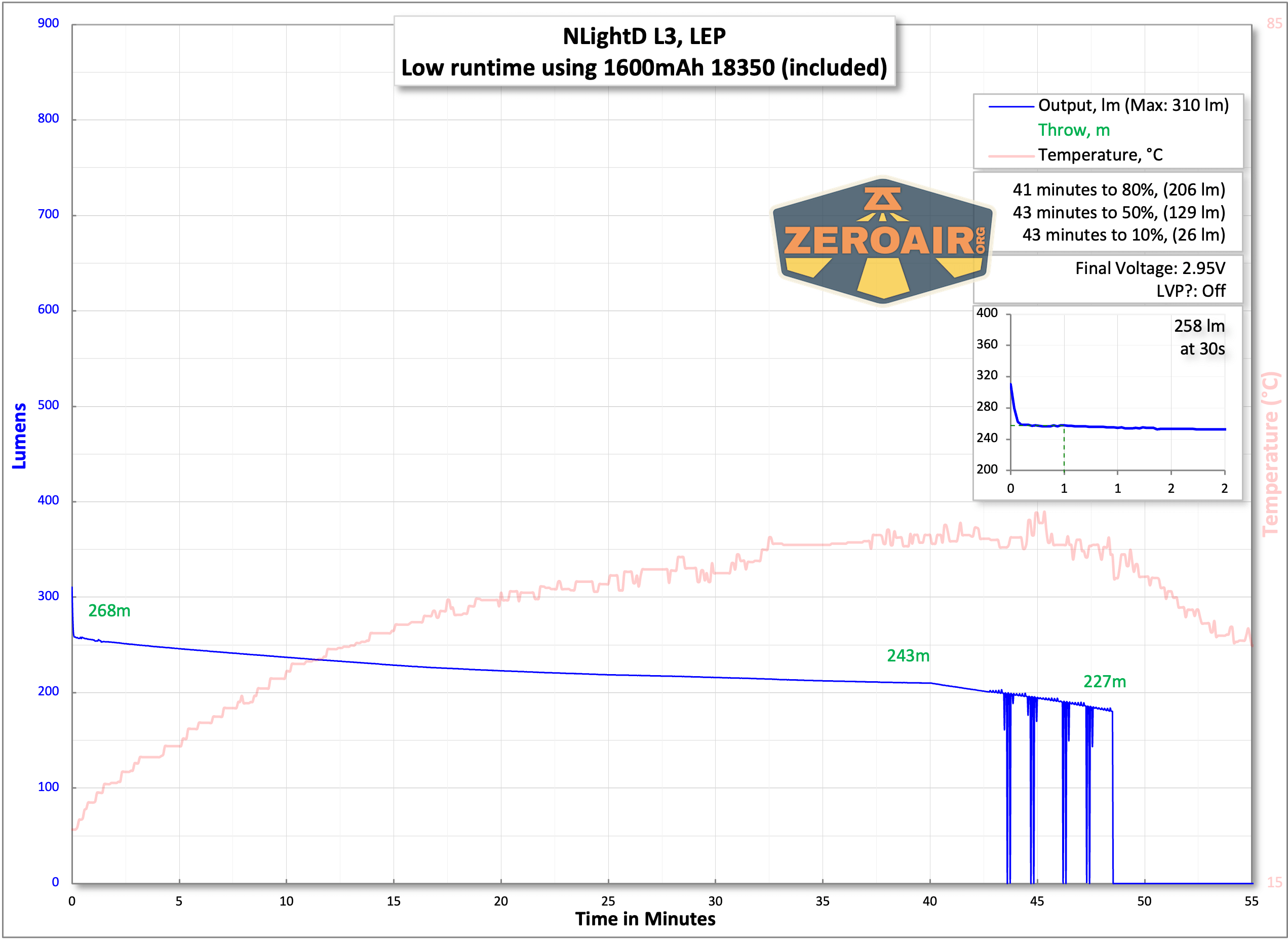Click the Lumens axis title
The width and height of the screenshot is (1288, 940).
[19, 436]
